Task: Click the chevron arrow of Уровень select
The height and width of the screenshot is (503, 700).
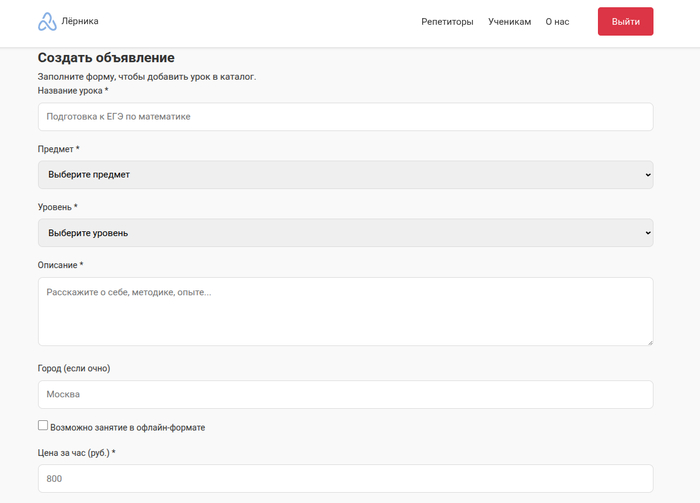Action: 647,233
